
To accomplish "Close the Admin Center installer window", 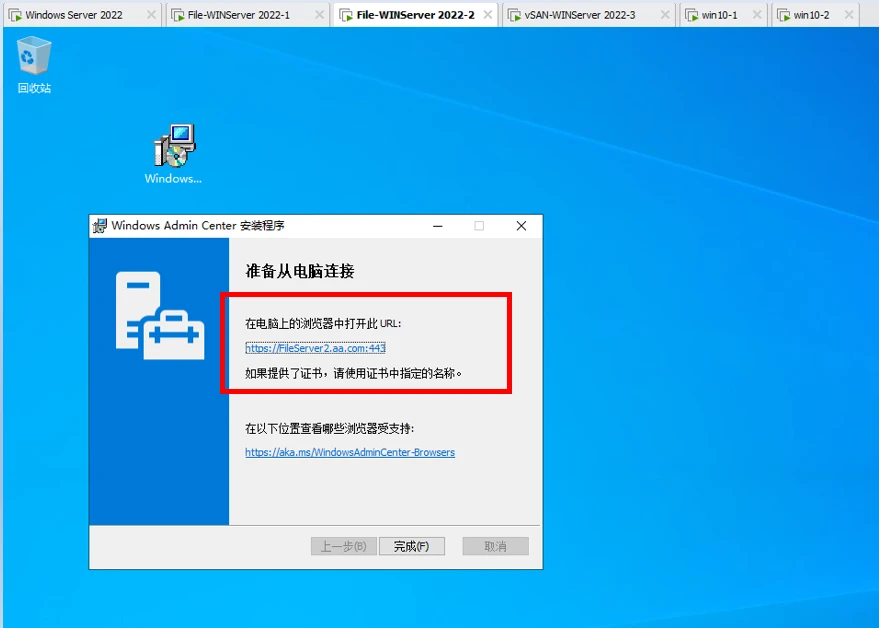I will point(521,225).
